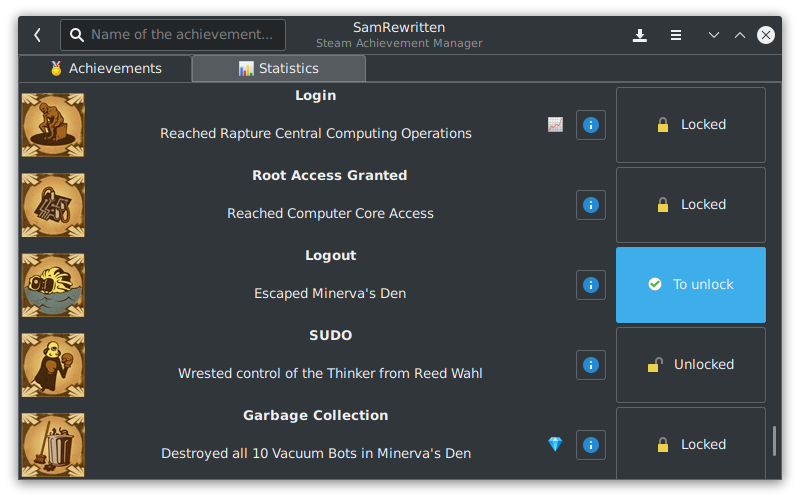Screen dimensions: 800x500
Task: Show info for the SUDO achievement
Action: click(x=591, y=365)
